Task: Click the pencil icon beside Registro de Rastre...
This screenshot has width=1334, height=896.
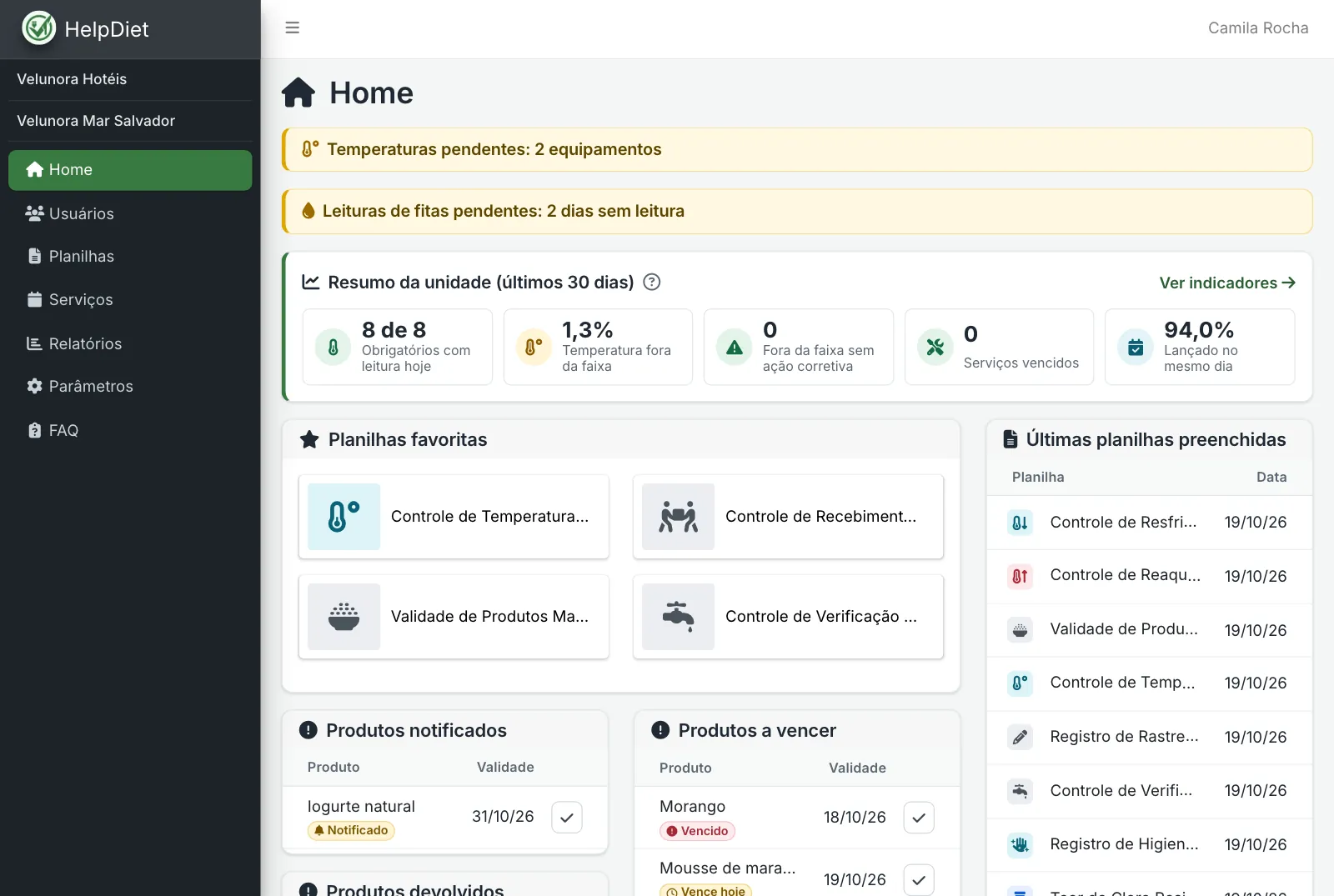Action: [x=1020, y=737]
